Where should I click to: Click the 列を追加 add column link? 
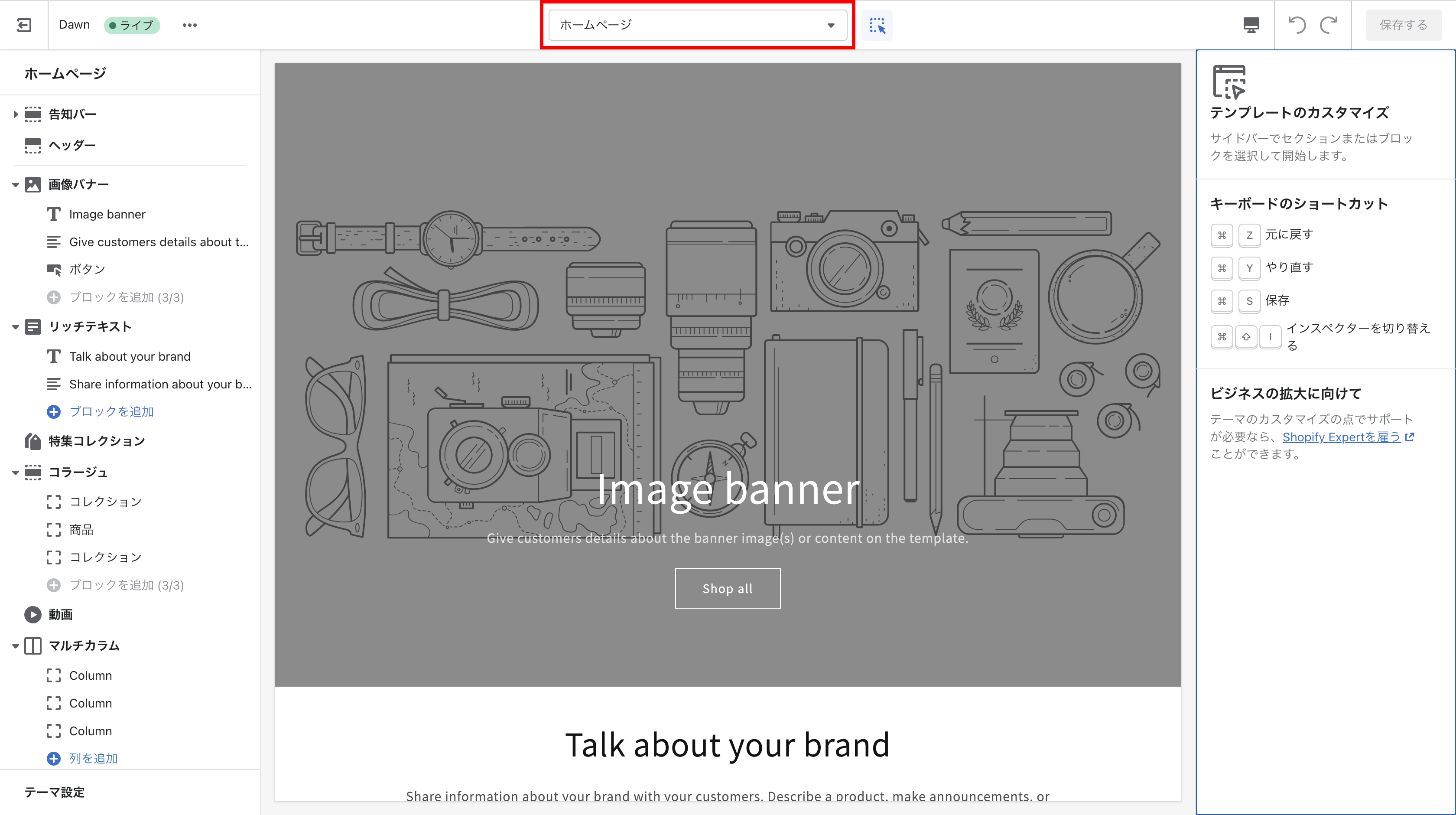[x=93, y=759]
